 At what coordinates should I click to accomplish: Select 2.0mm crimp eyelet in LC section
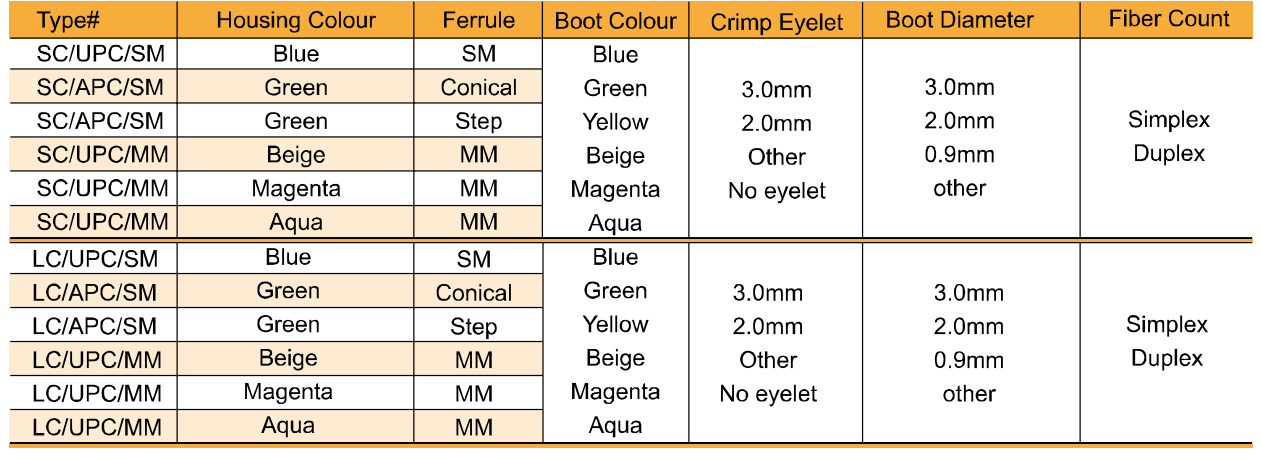pos(767,327)
